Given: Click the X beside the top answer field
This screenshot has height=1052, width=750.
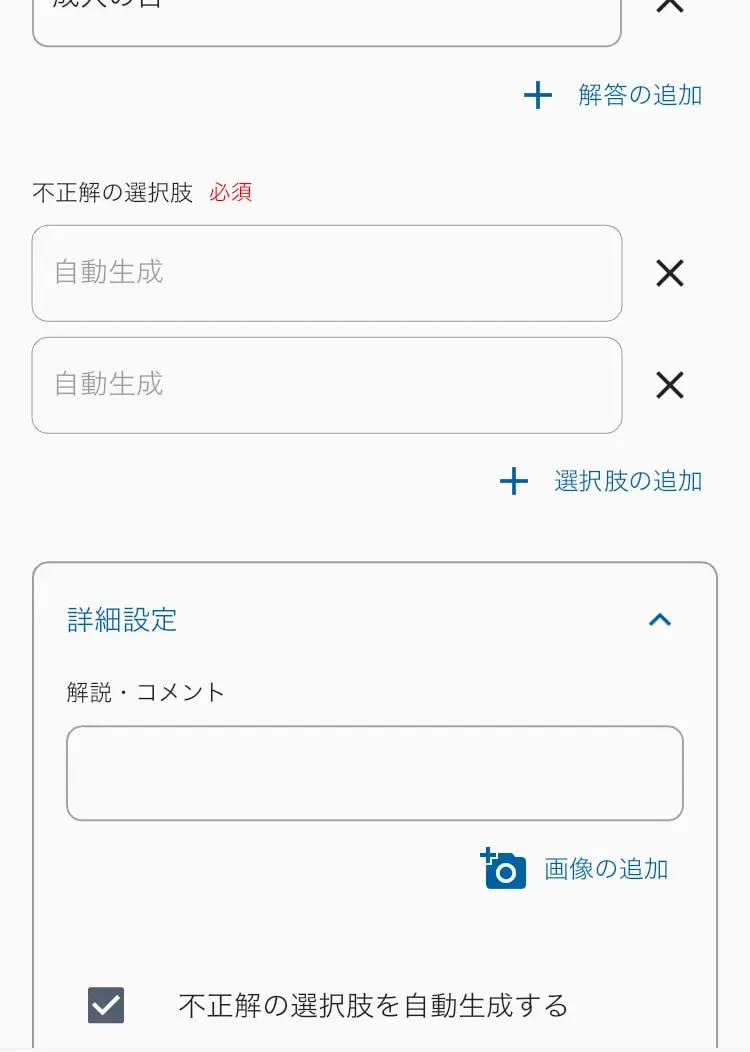Looking at the screenshot, I should tap(669, 6).
